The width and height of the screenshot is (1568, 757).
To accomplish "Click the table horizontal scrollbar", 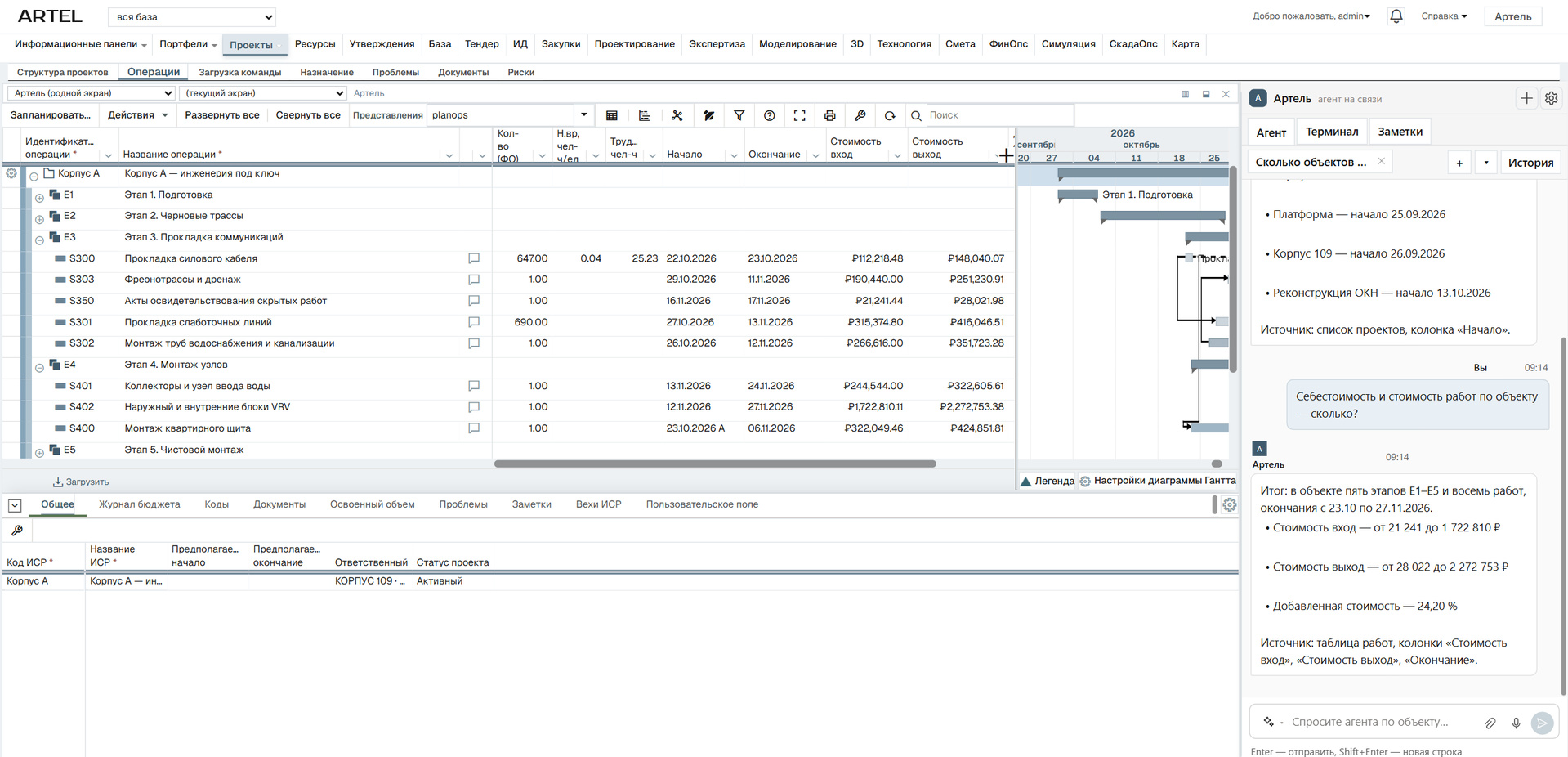I will click(715, 464).
